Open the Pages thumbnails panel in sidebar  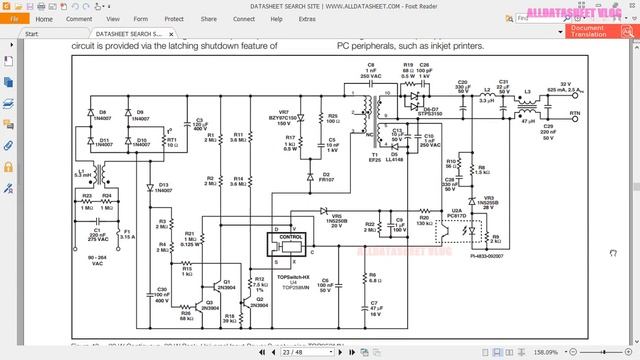8,82
